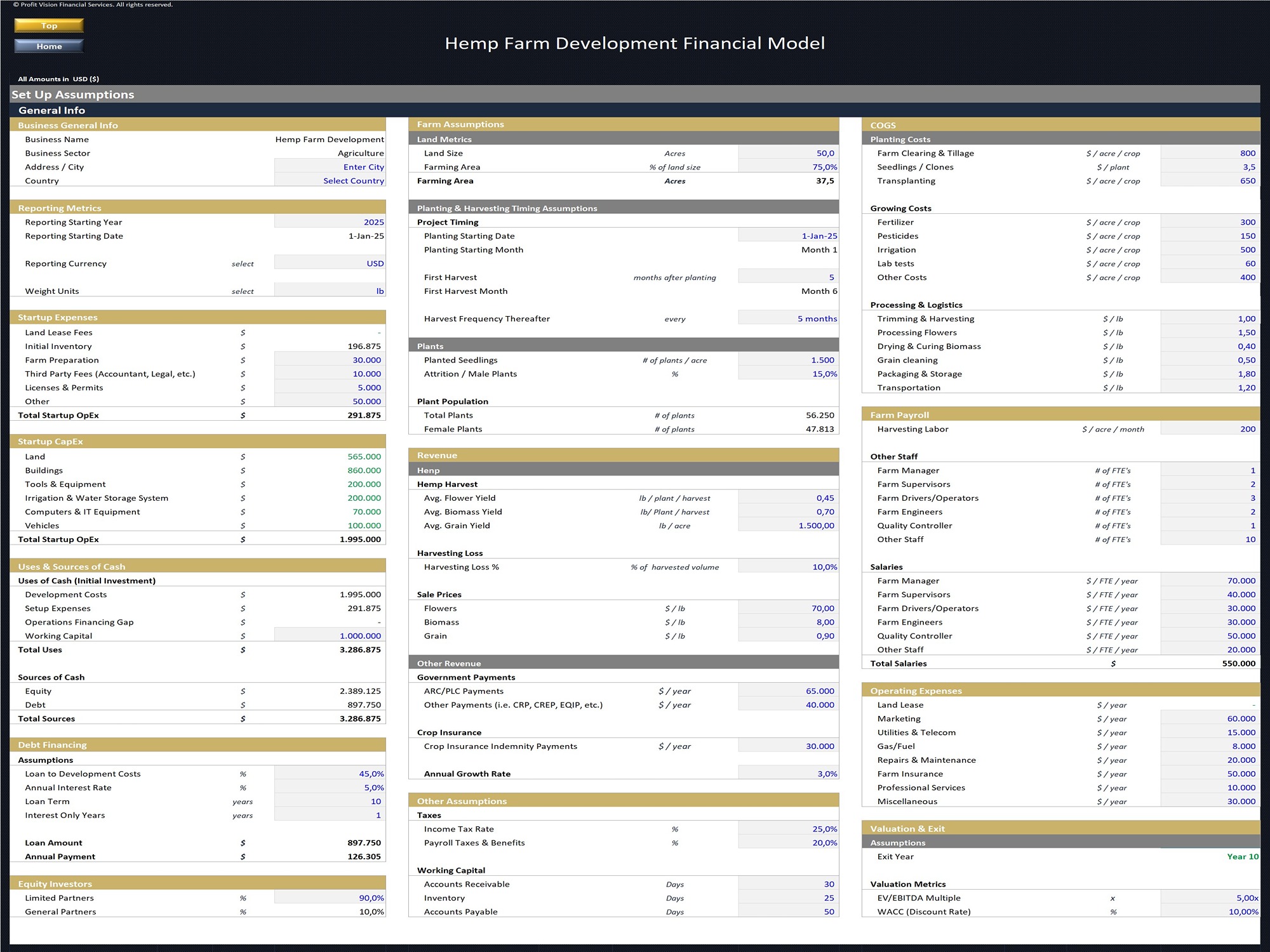Click the Land Size acres input
Image resolution: width=1270 pixels, height=952 pixels.
pyautogui.click(x=788, y=153)
